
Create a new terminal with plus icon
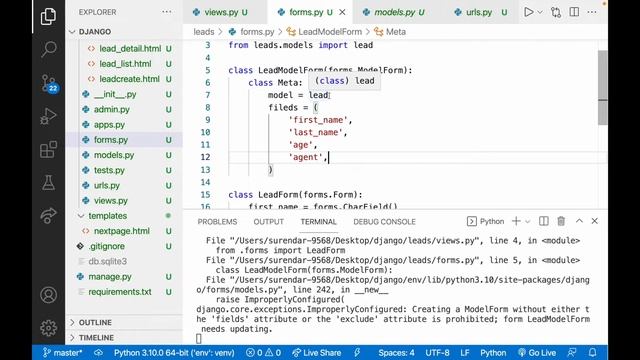[516, 221]
